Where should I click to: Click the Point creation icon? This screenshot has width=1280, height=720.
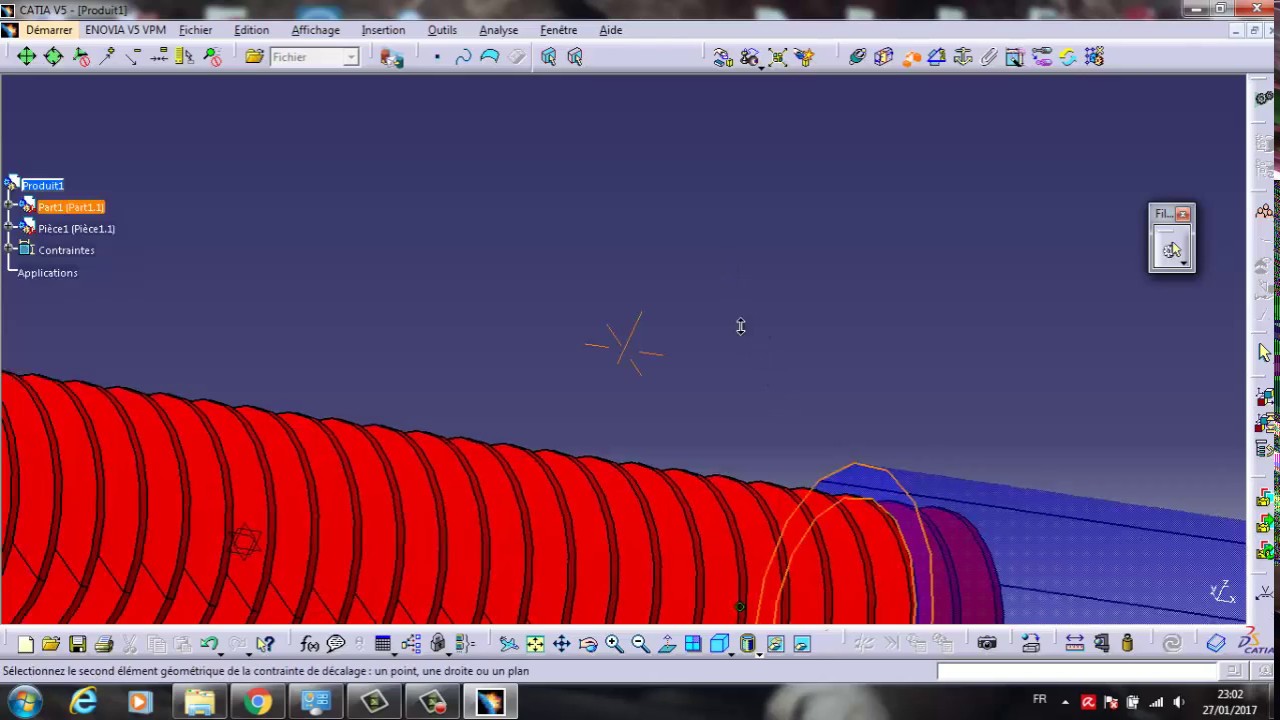437,57
